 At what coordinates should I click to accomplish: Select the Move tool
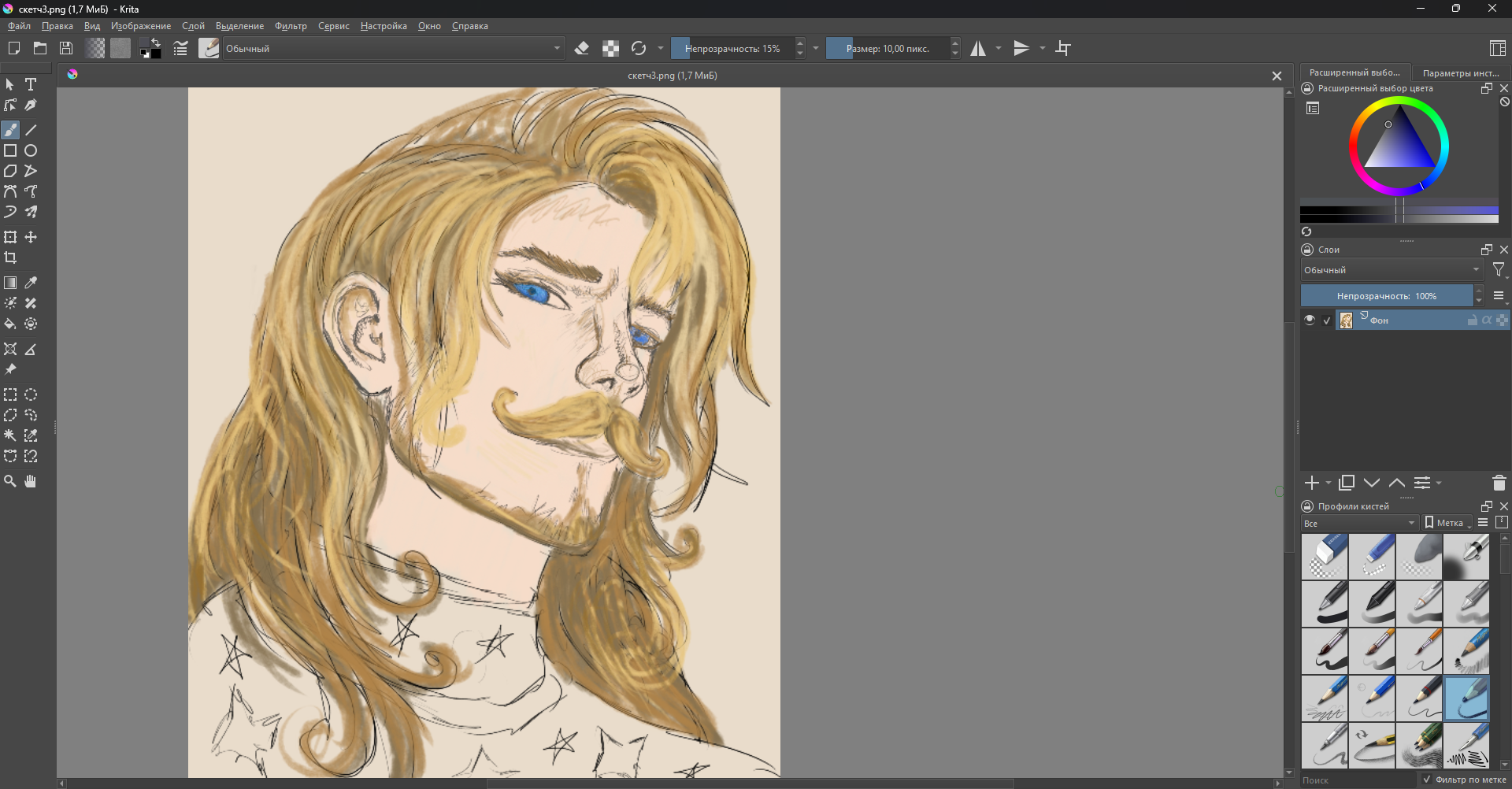[31, 237]
